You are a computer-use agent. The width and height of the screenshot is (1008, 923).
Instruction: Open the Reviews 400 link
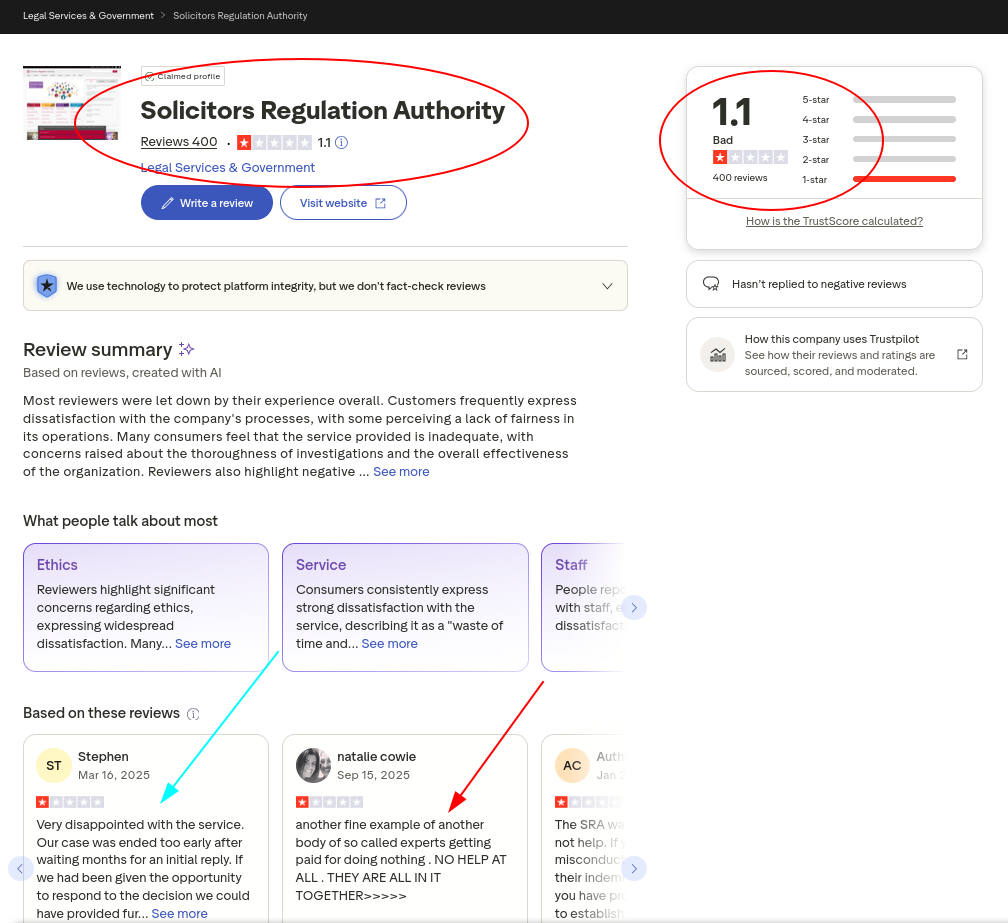tap(178, 142)
